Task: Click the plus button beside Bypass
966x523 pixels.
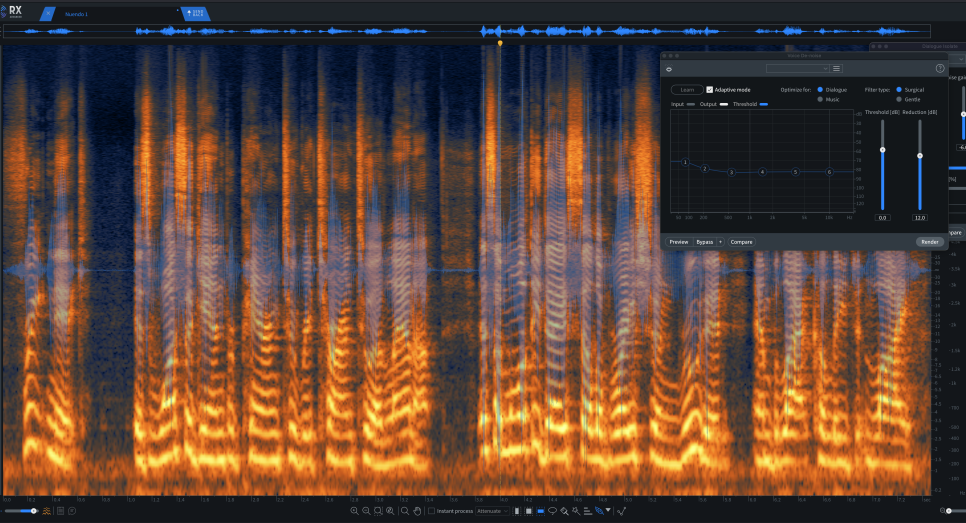Action: pyautogui.click(x=720, y=242)
